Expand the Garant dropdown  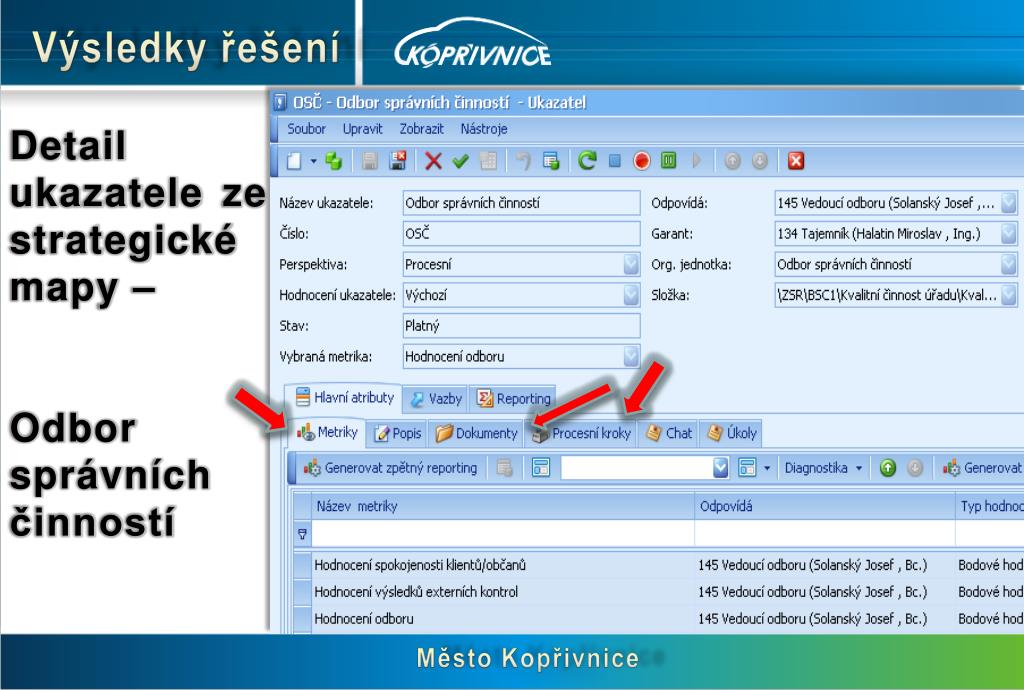(x=1008, y=234)
